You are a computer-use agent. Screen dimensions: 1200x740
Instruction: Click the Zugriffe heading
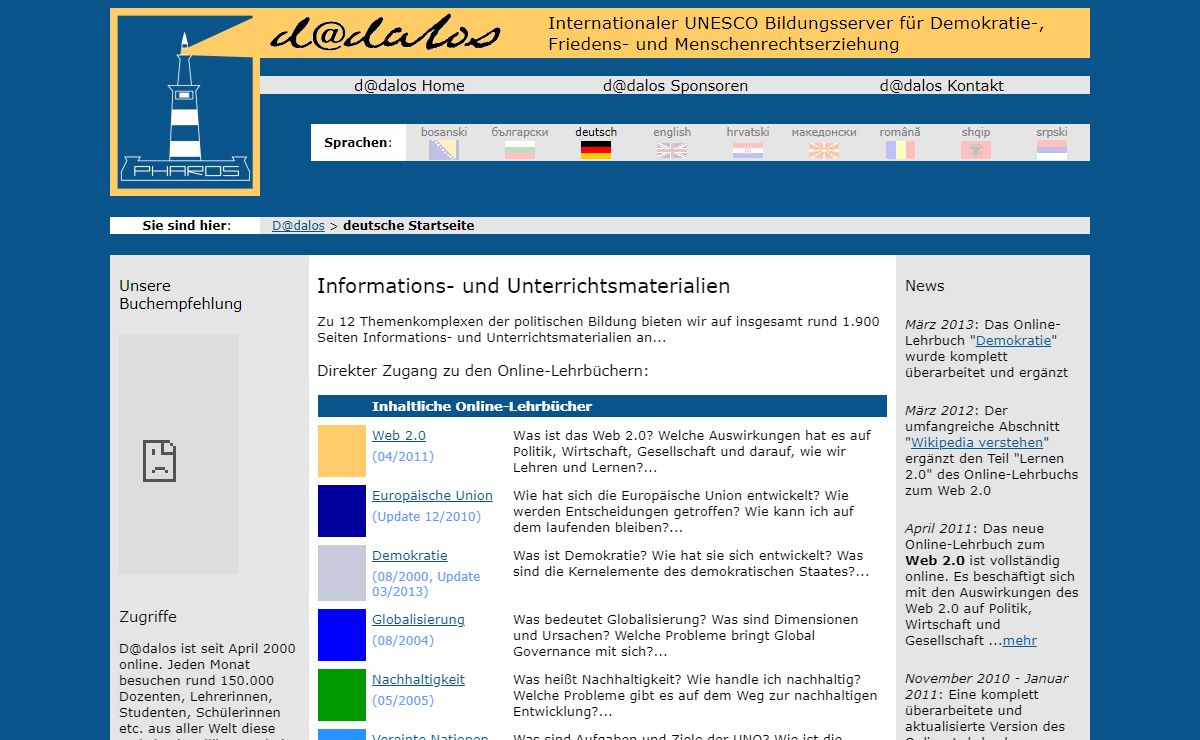pos(148,617)
